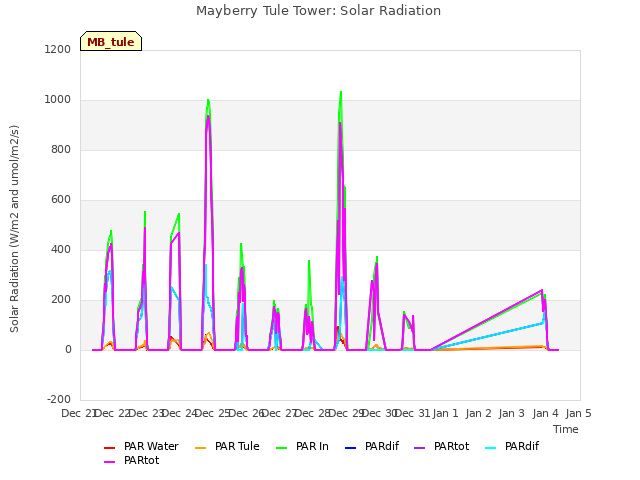This screenshot has height=480, width=640.
Task: Click the Jan 5 x-axis tick label
Action: (x=579, y=413)
